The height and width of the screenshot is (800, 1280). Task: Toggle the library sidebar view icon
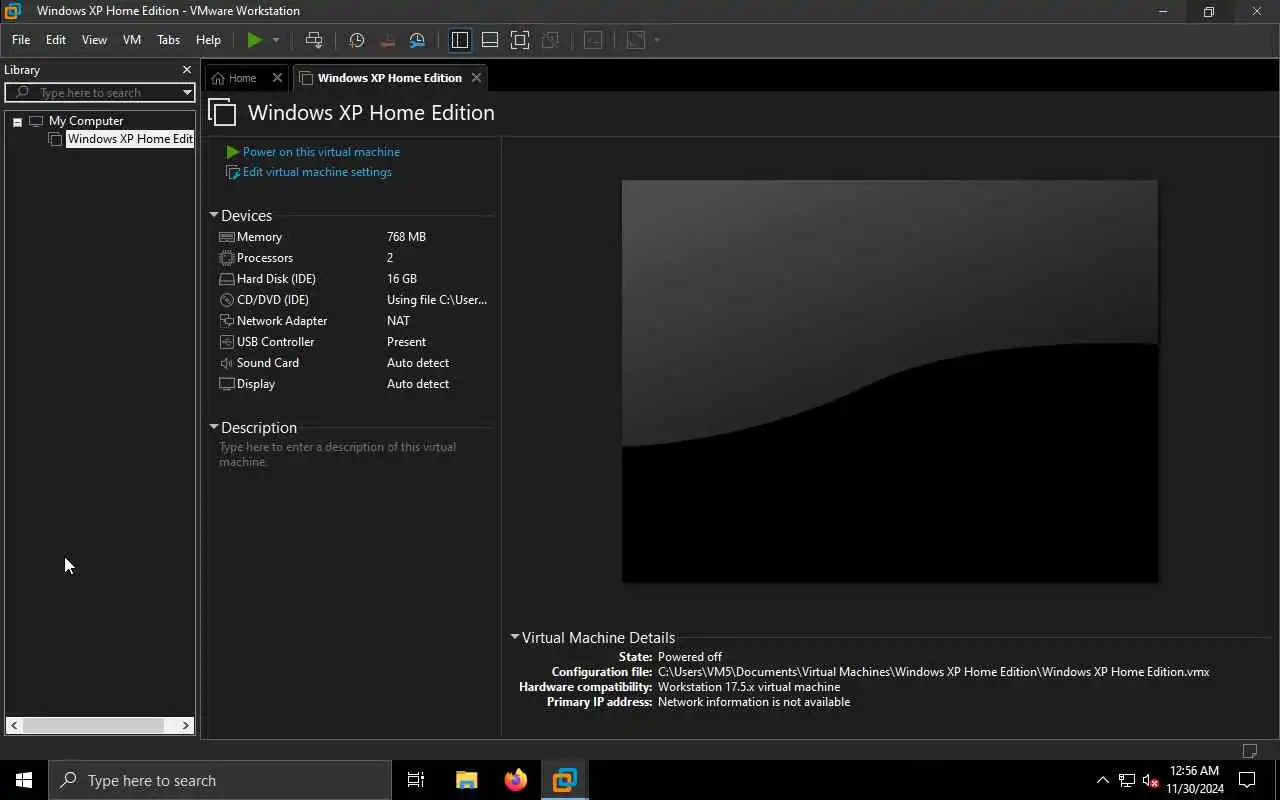click(x=460, y=40)
